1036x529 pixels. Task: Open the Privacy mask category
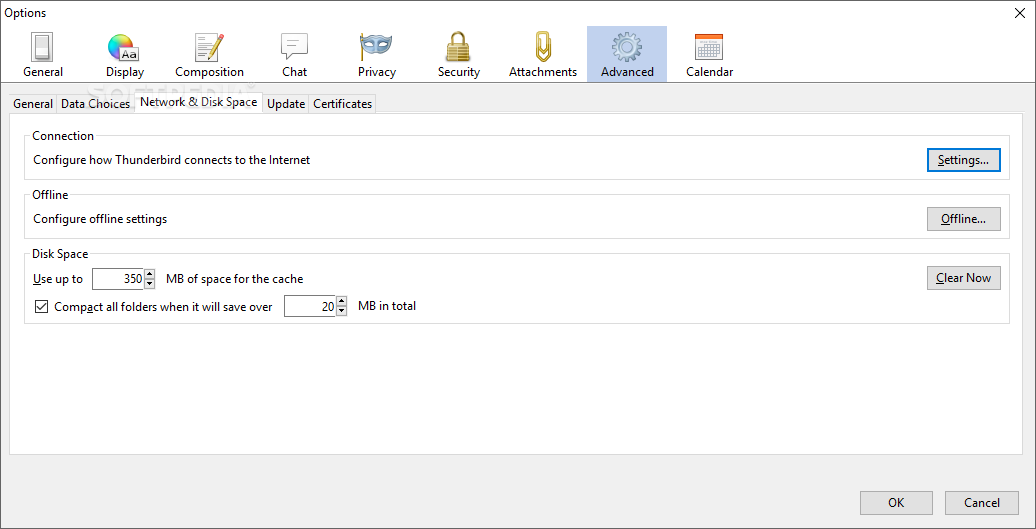[x=377, y=55]
